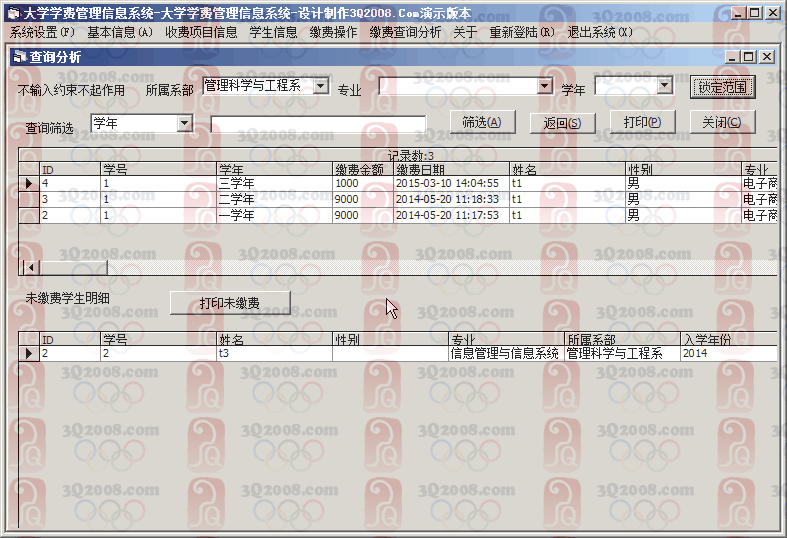
Task: Select row selector for 一学年 record
Action: (x=29, y=215)
